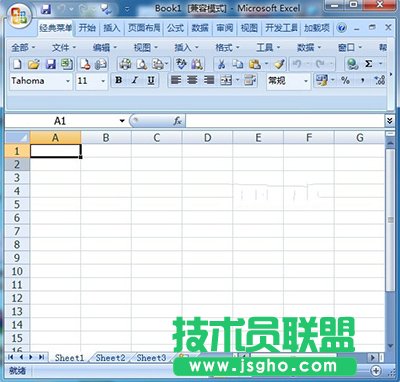400x382 pixels.
Task: Open Excel help question mark
Action: (x=342, y=28)
